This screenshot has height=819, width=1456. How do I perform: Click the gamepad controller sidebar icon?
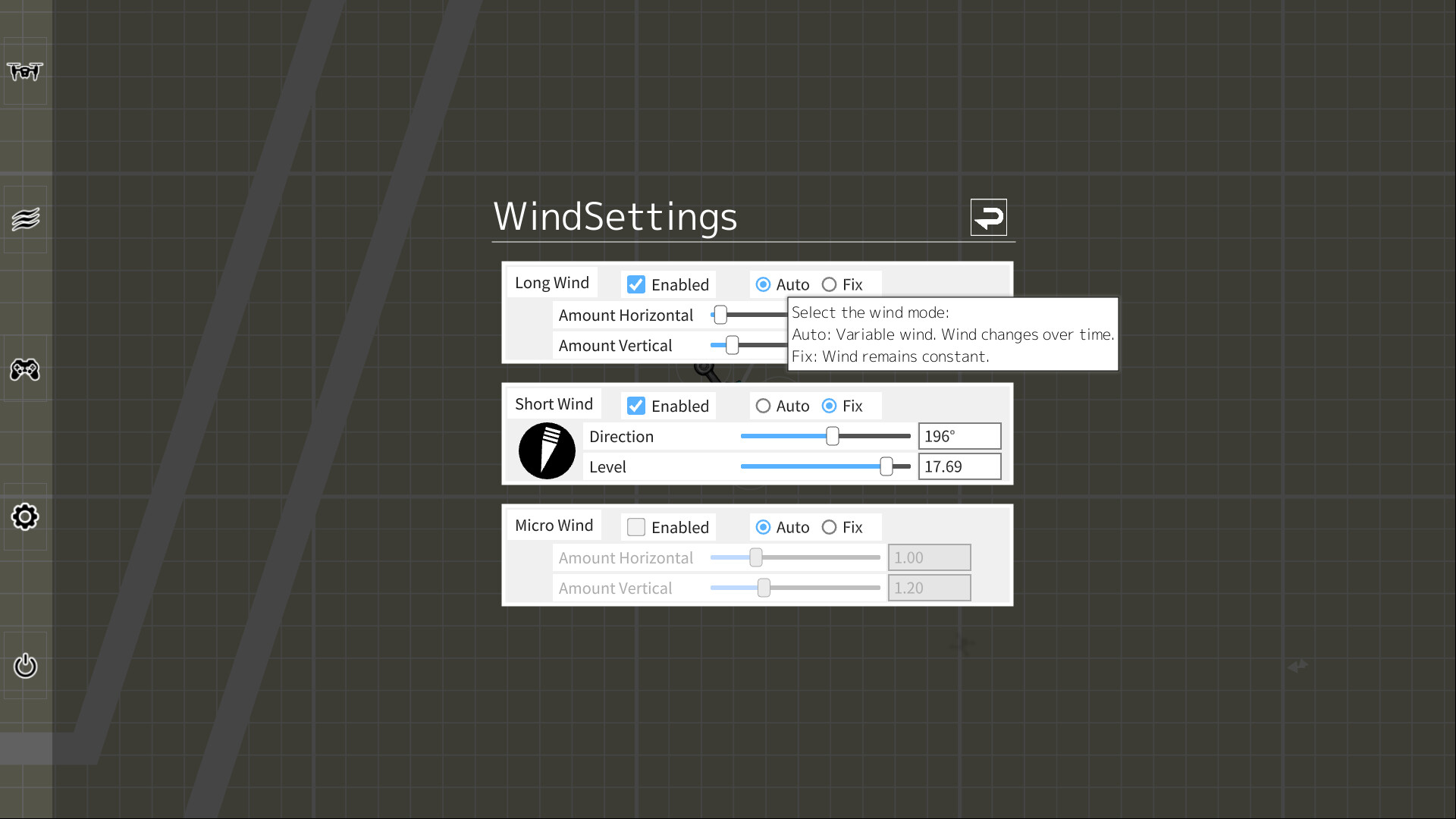click(x=25, y=371)
